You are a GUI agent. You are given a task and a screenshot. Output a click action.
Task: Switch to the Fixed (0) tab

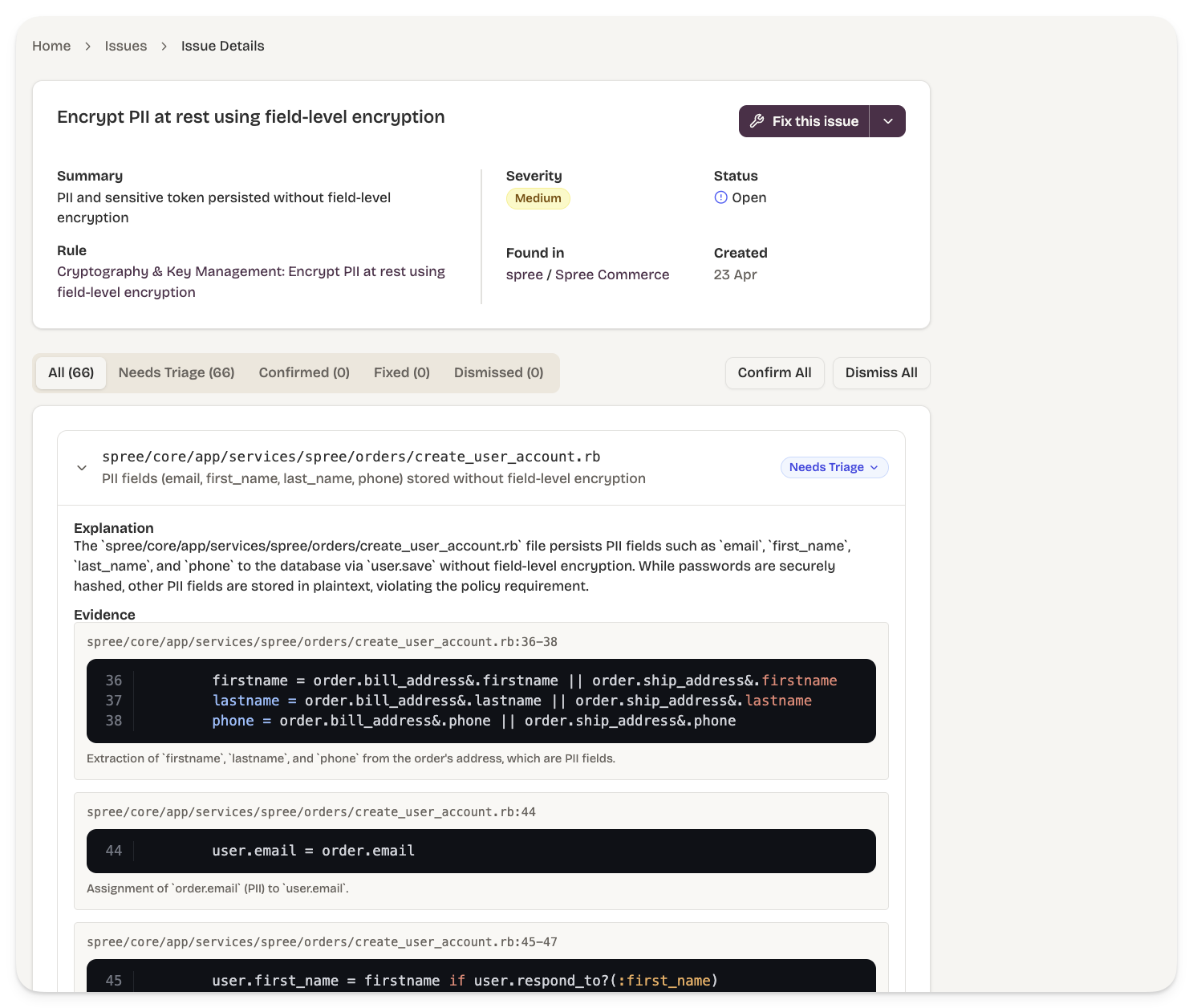point(402,372)
